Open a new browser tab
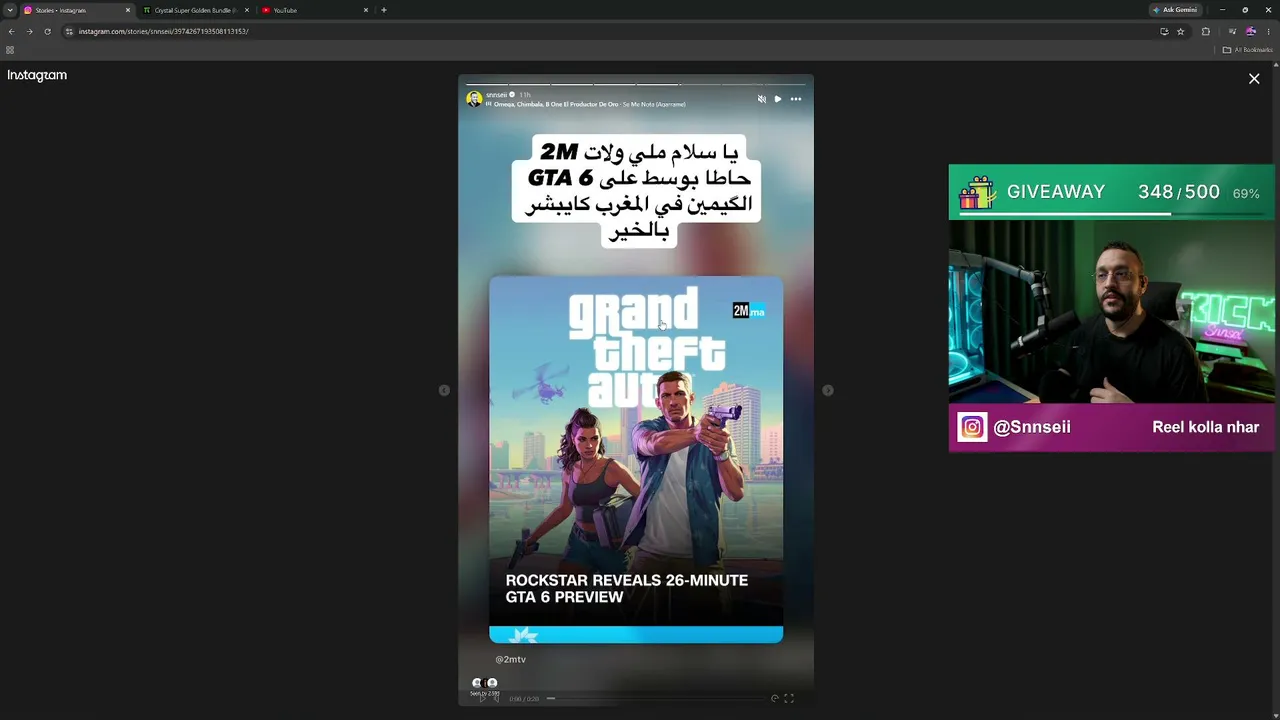 [383, 10]
